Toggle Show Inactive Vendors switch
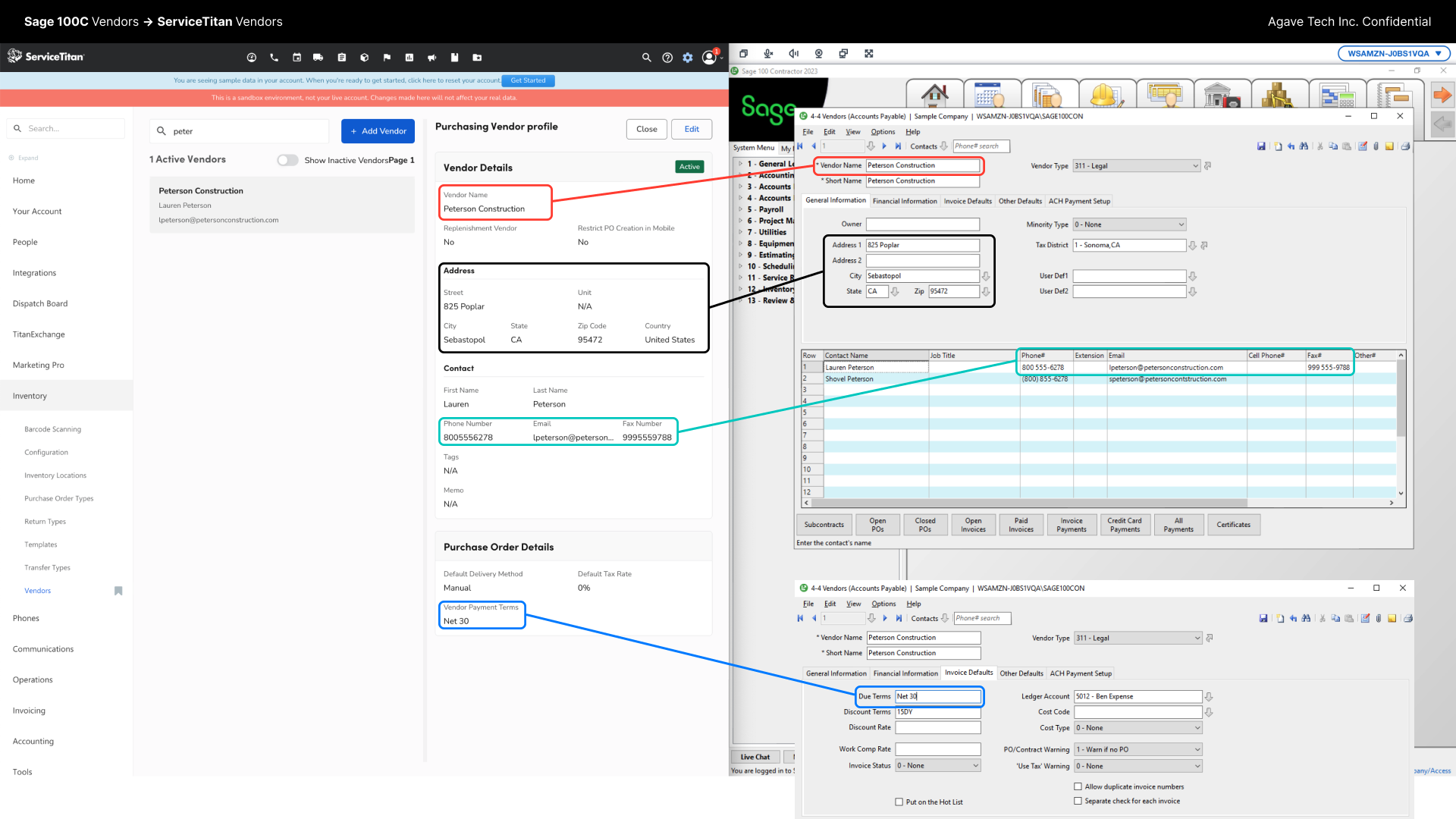 click(287, 160)
